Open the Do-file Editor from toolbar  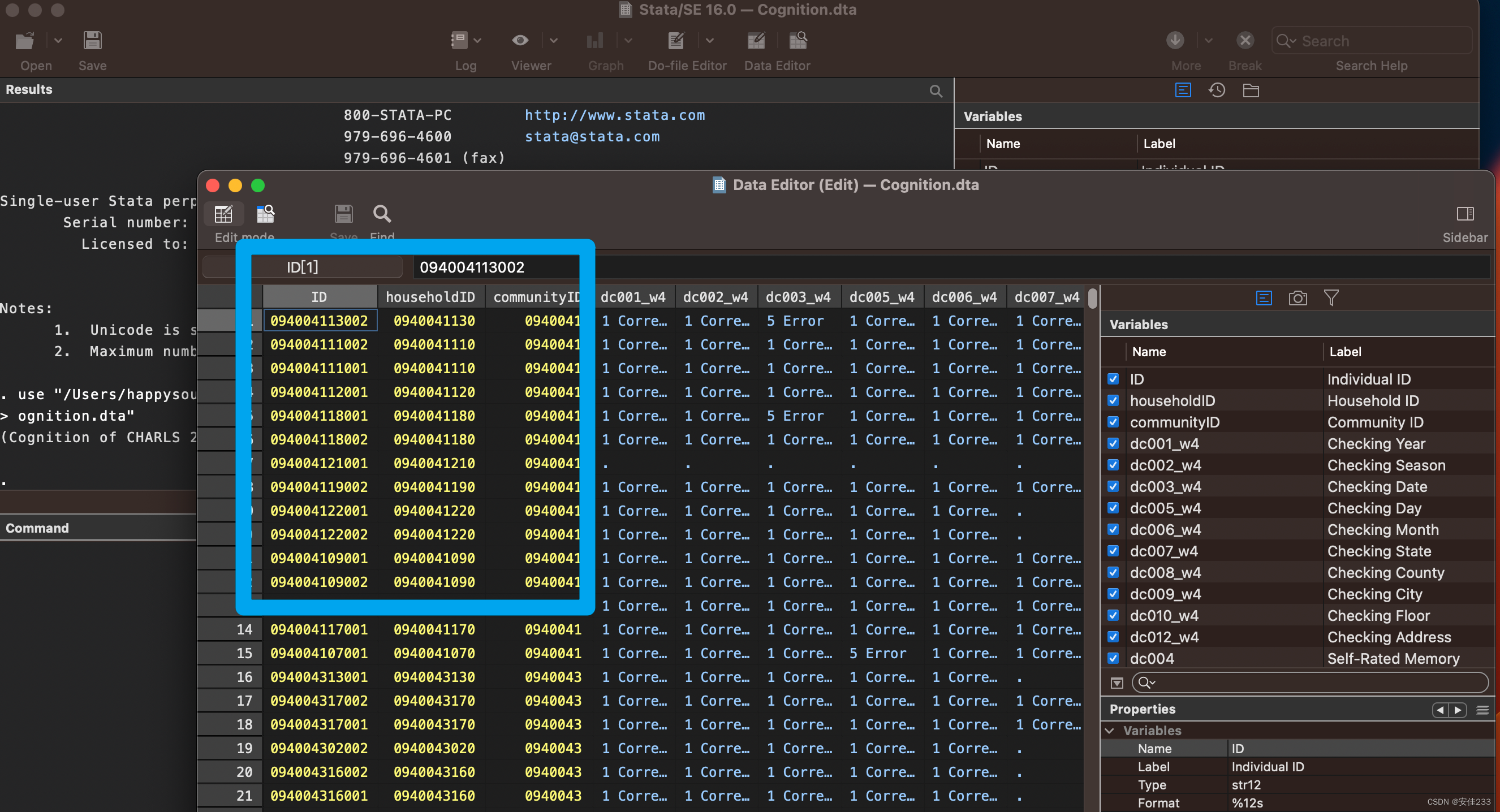(675, 41)
